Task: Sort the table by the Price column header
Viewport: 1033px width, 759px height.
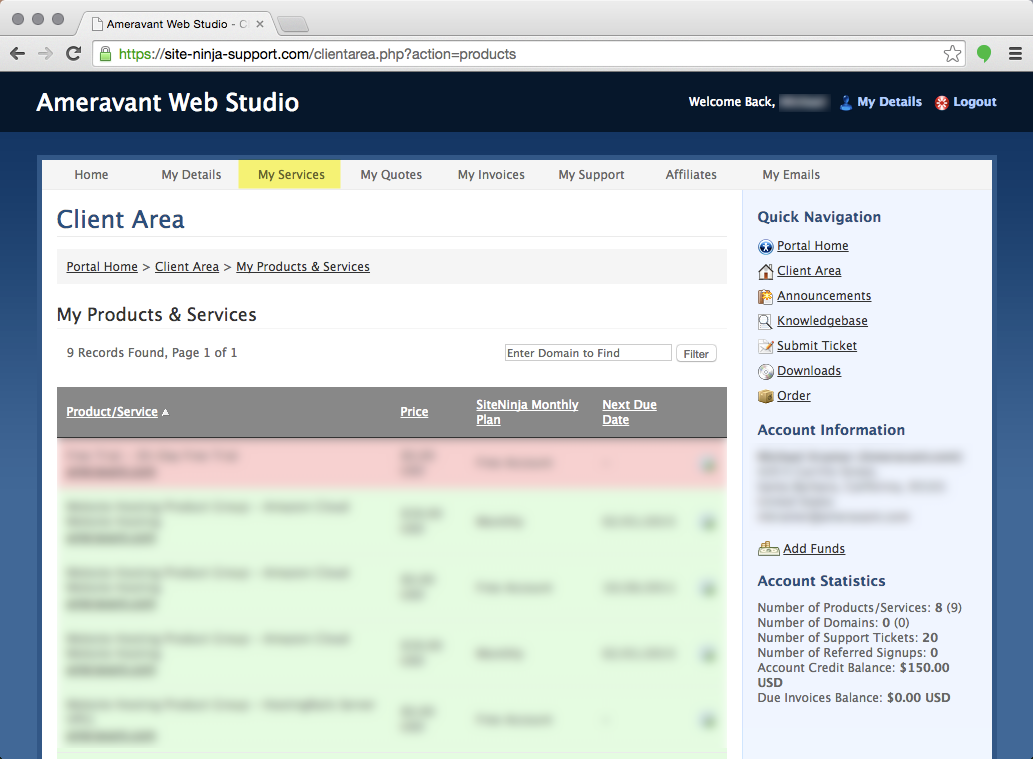Action: 413,411
